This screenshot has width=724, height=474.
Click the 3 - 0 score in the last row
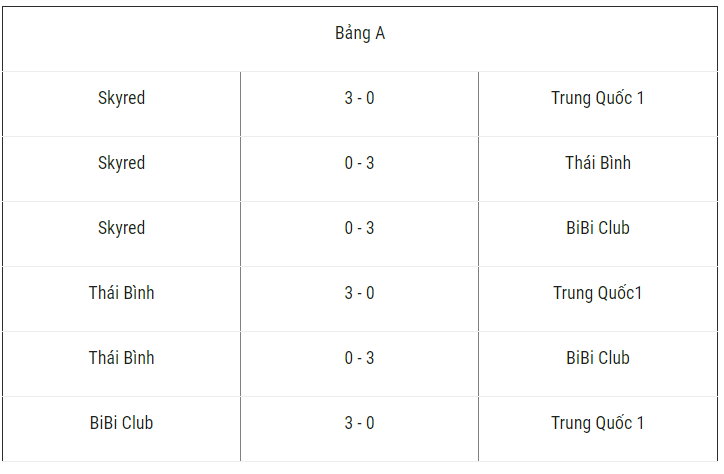coord(359,423)
